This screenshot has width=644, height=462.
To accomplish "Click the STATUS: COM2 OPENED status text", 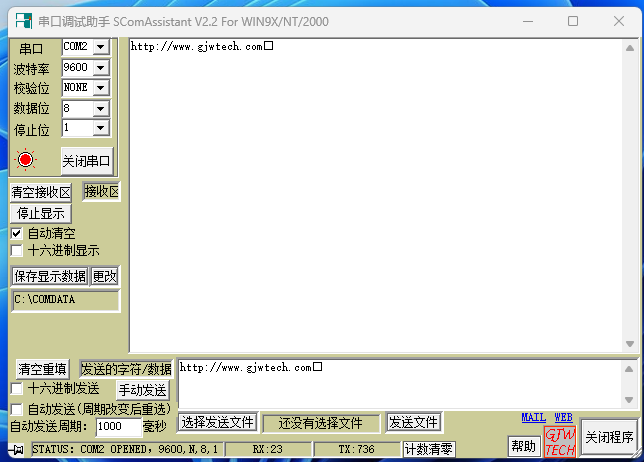I will pyautogui.click(x=128, y=449).
